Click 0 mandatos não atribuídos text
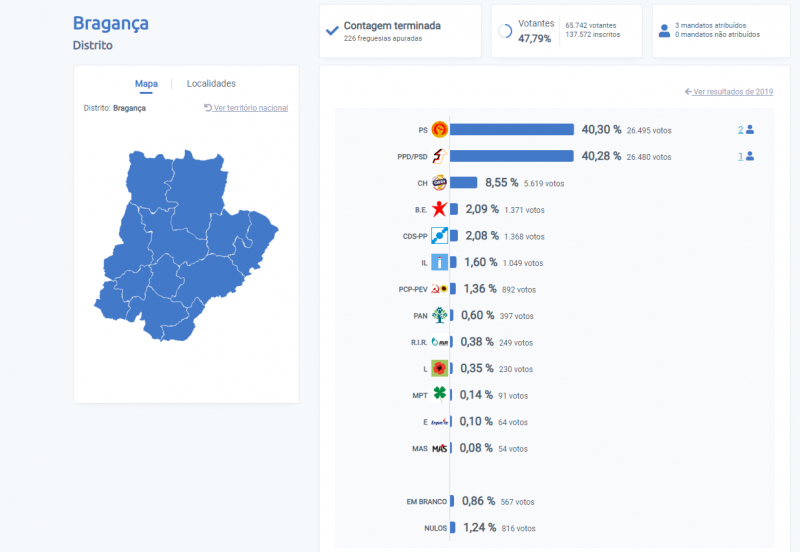800x552 pixels. point(717,35)
